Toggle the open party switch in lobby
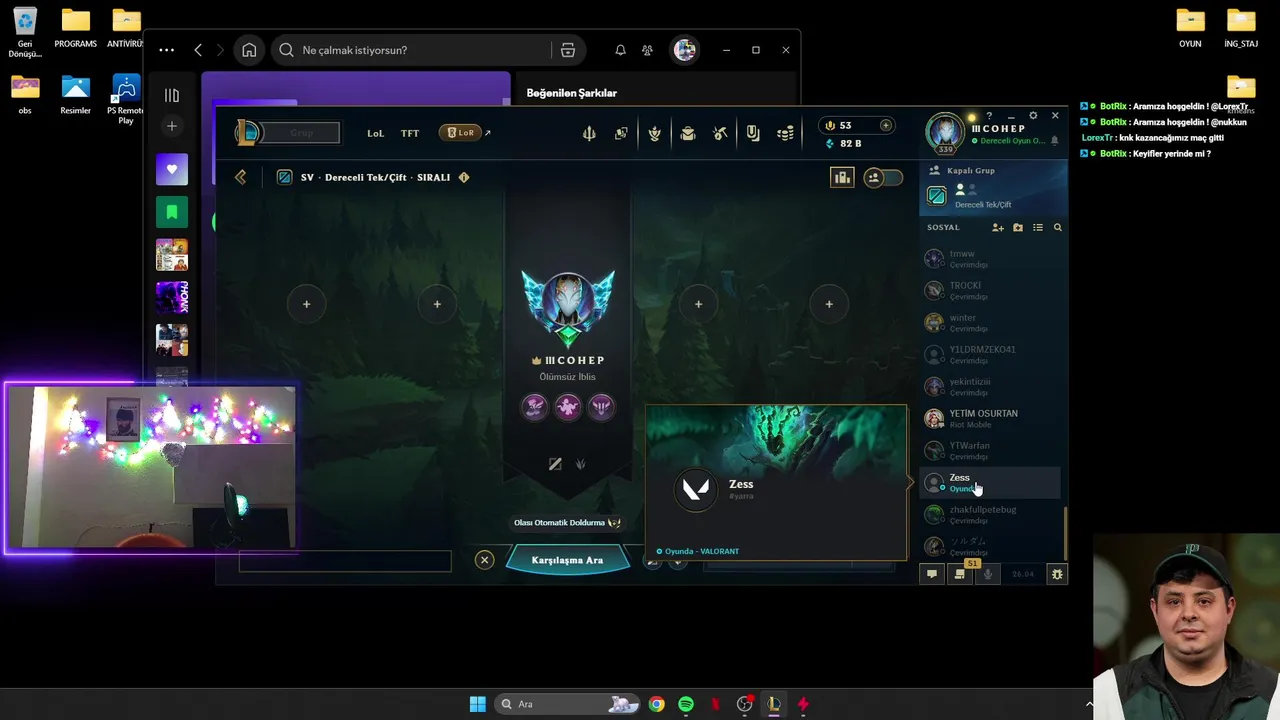Image resolution: width=1280 pixels, height=720 pixels. click(x=883, y=177)
